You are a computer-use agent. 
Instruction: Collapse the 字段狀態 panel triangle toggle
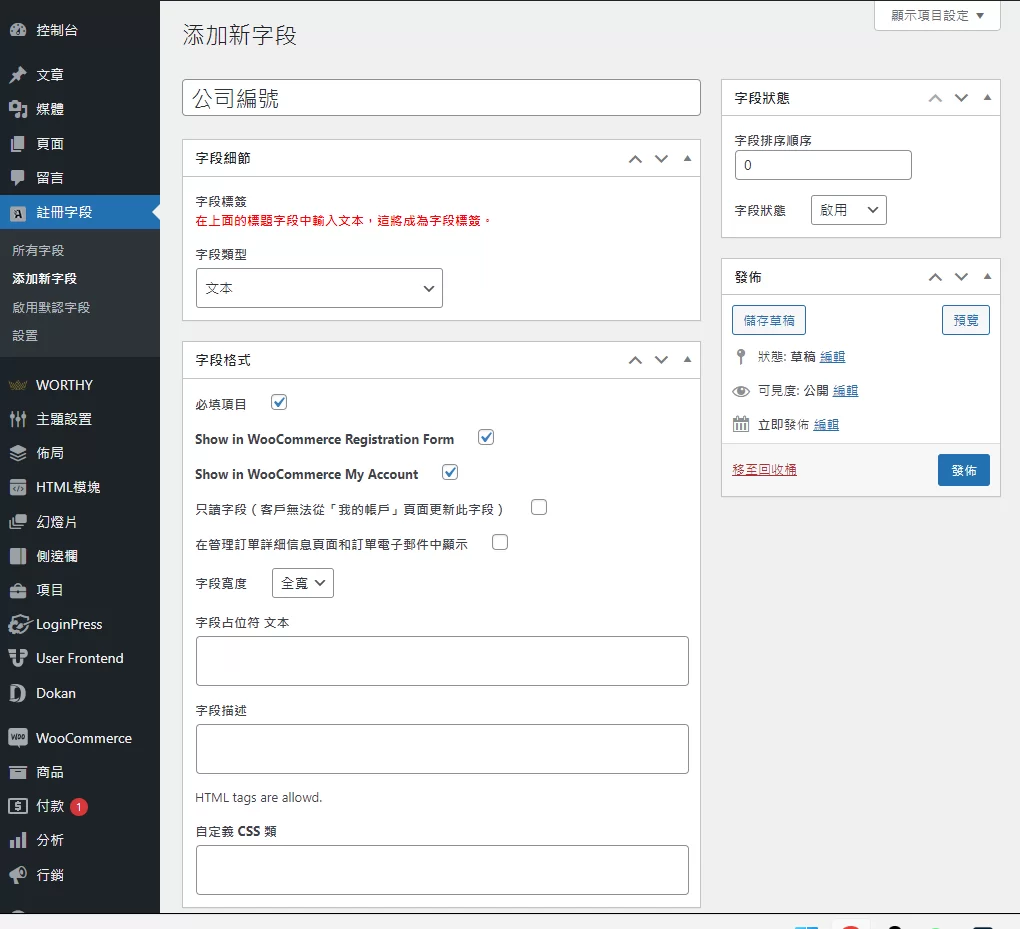point(987,98)
